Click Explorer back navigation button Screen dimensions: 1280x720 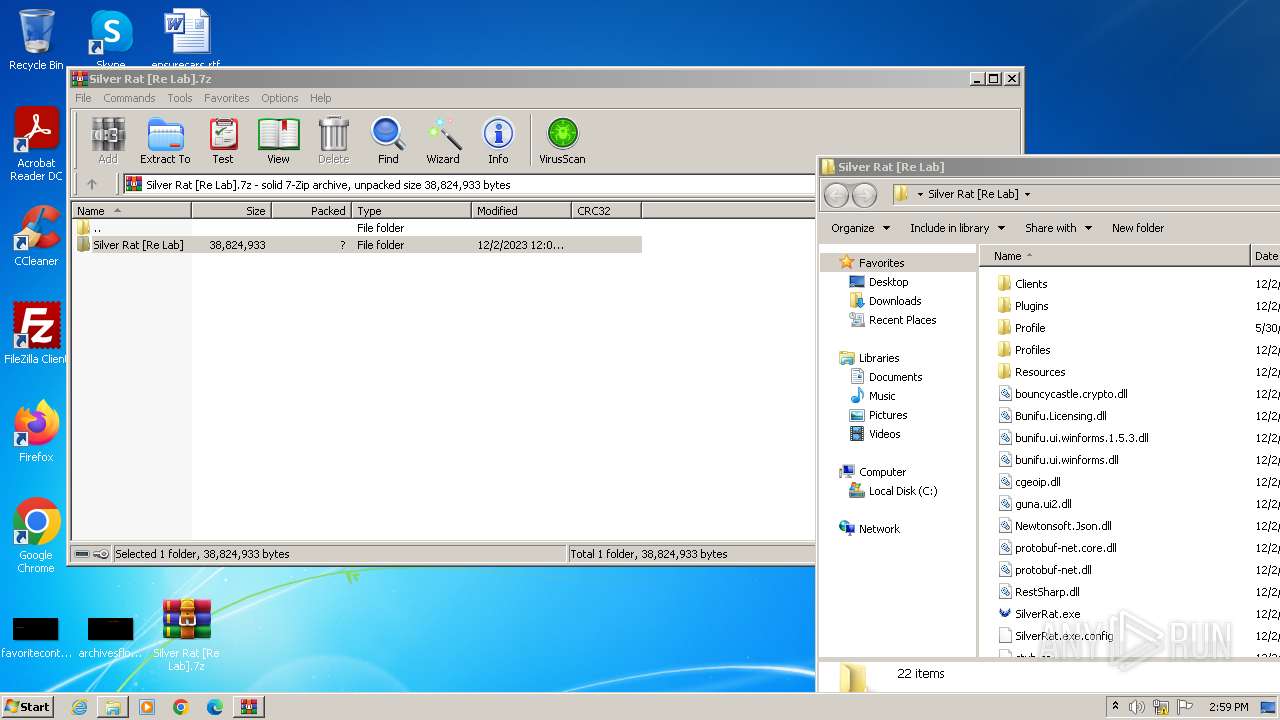(x=836, y=195)
